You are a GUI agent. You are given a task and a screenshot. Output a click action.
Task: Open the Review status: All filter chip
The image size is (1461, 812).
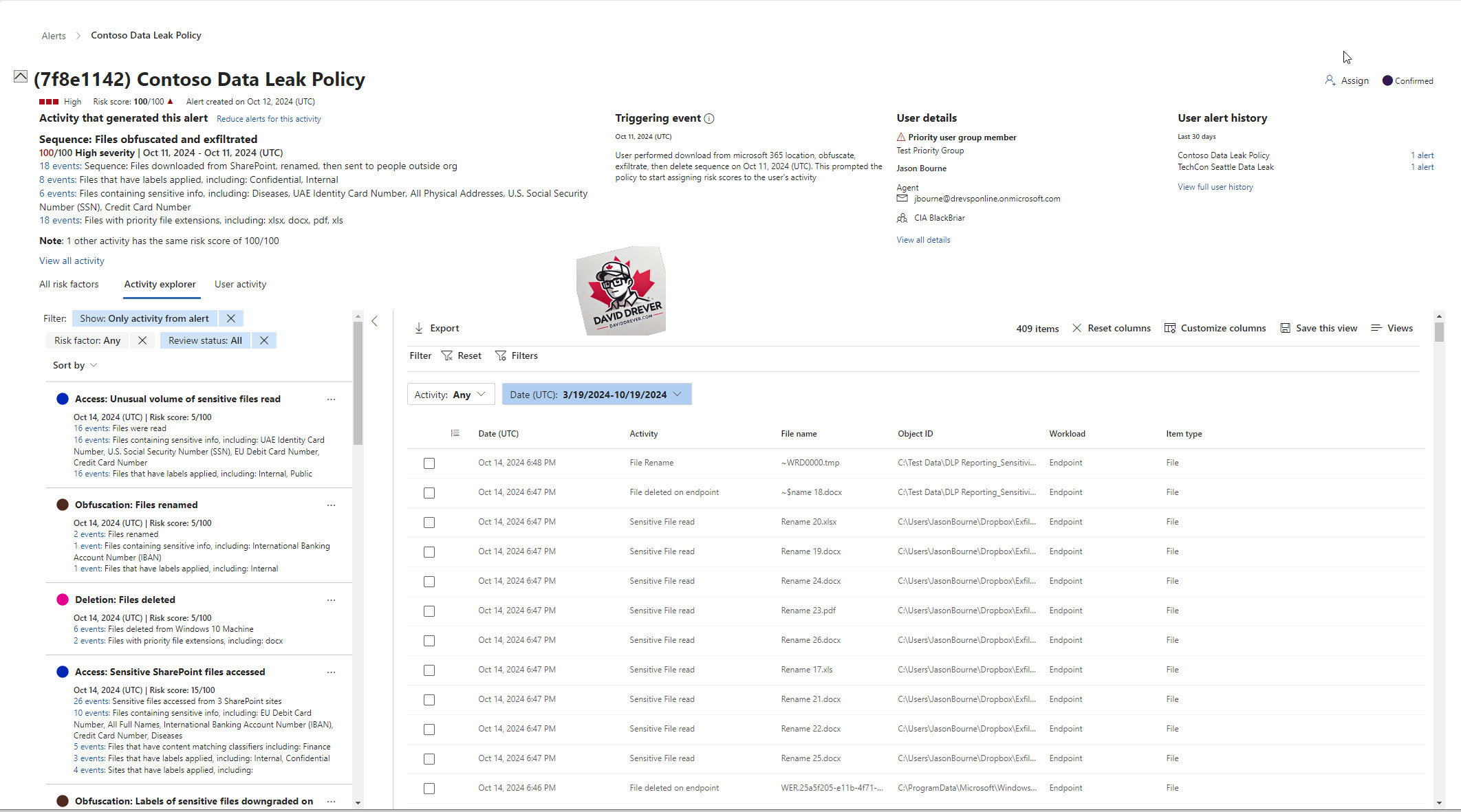click(205, 340)
